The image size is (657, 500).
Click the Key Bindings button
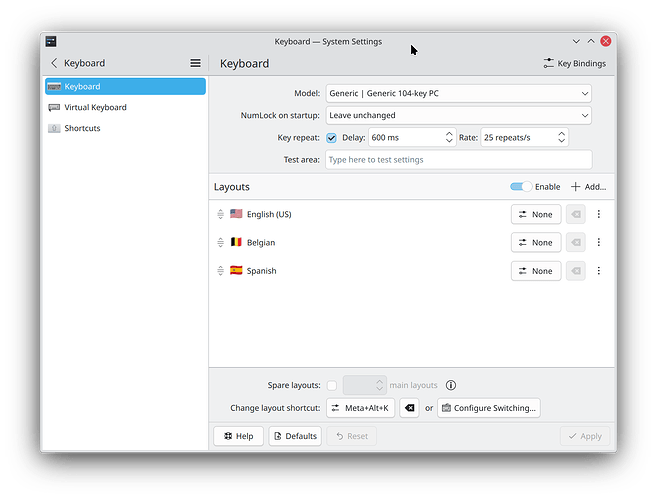pyautogui.click(x=574, y=63)
